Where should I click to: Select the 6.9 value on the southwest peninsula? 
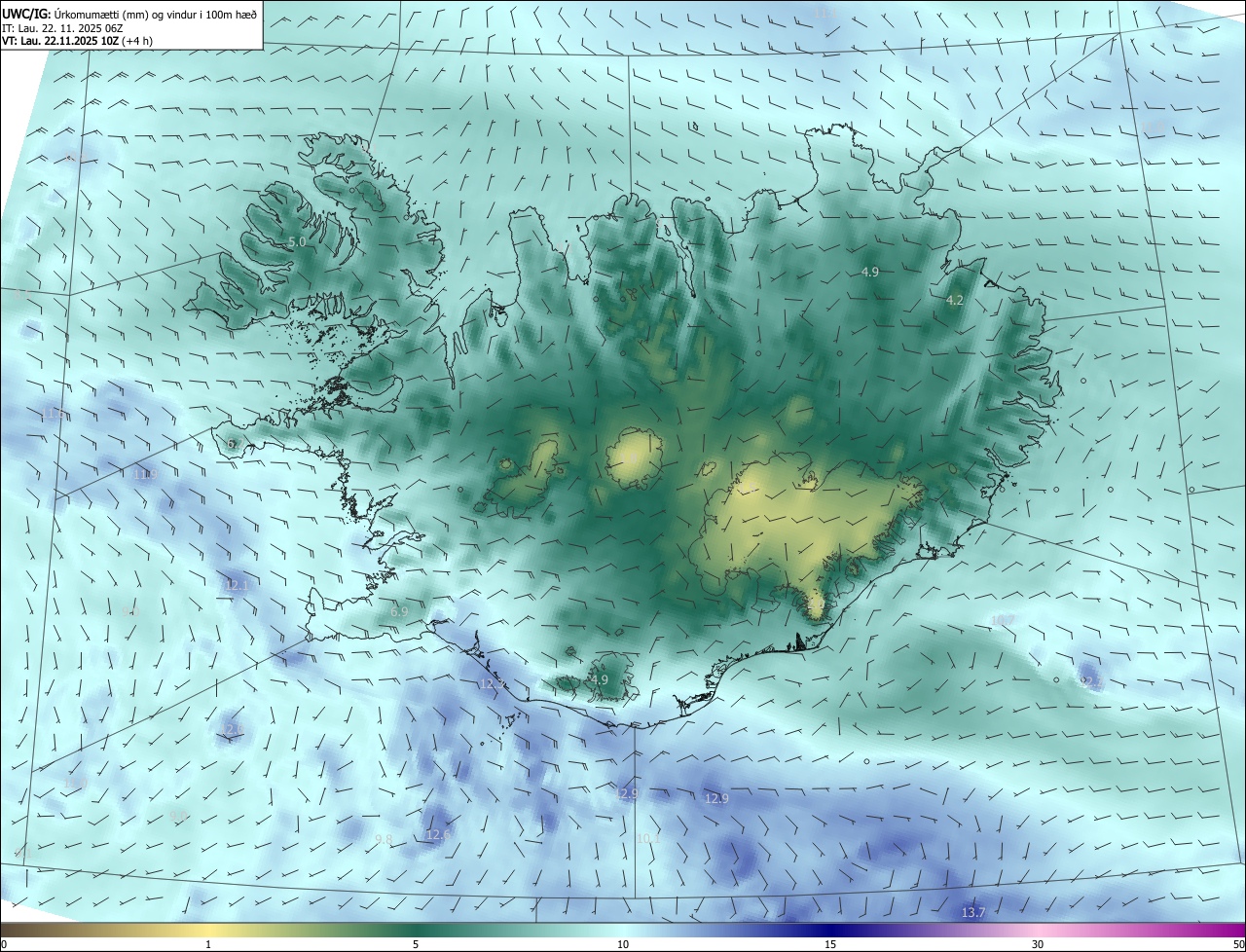click(x=399, y=611)
